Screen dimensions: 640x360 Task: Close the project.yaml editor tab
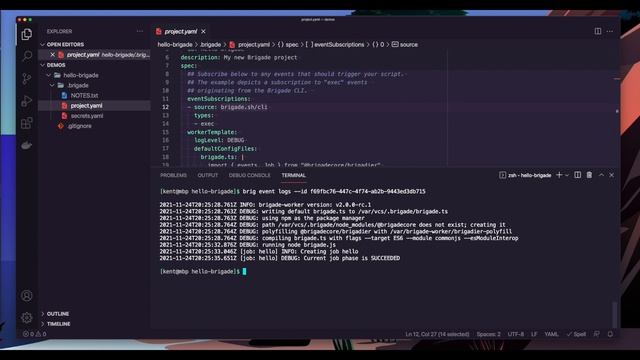point(203,31)
